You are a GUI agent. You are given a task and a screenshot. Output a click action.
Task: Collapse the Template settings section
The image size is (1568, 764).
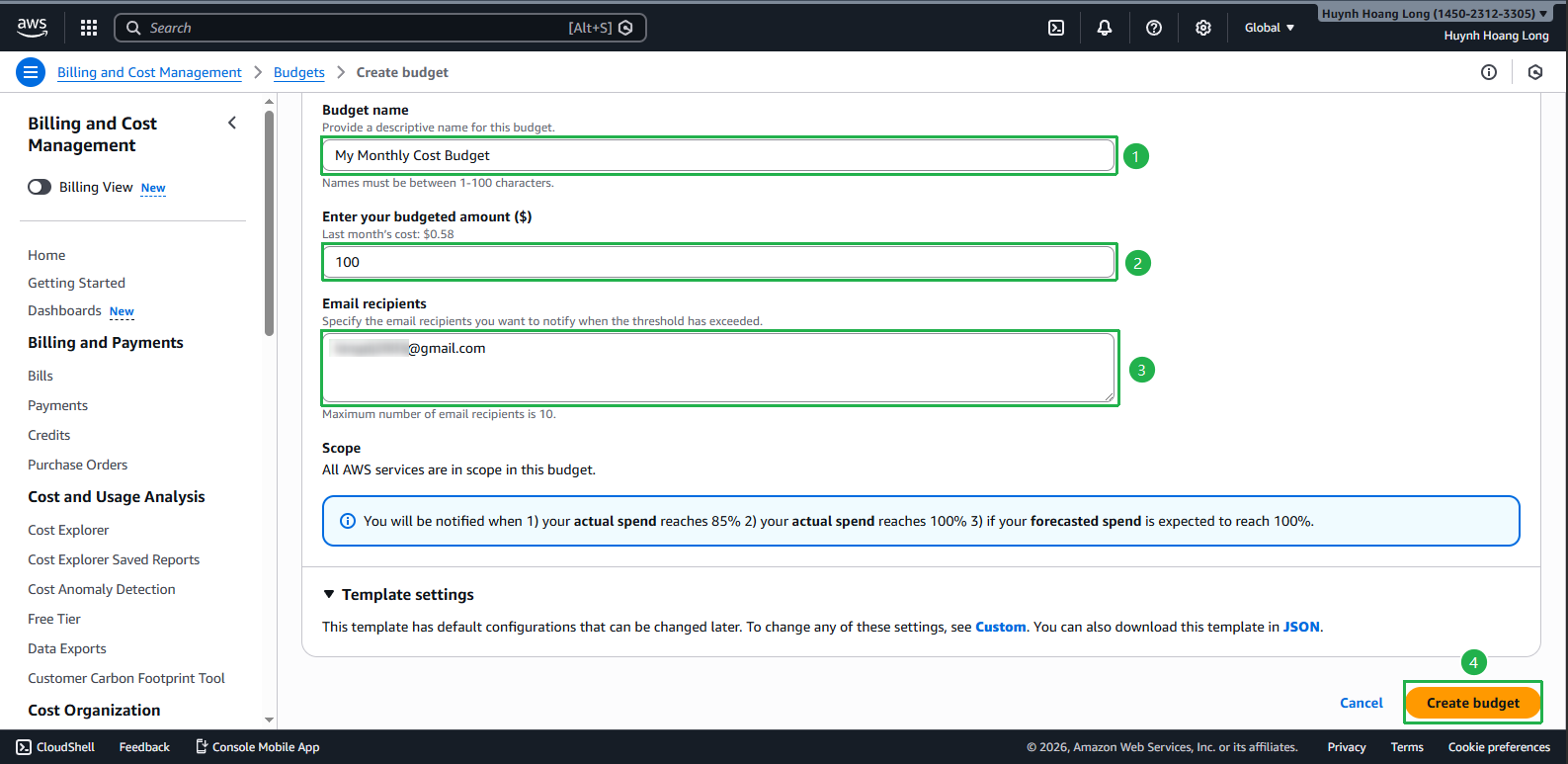point(329,594)
